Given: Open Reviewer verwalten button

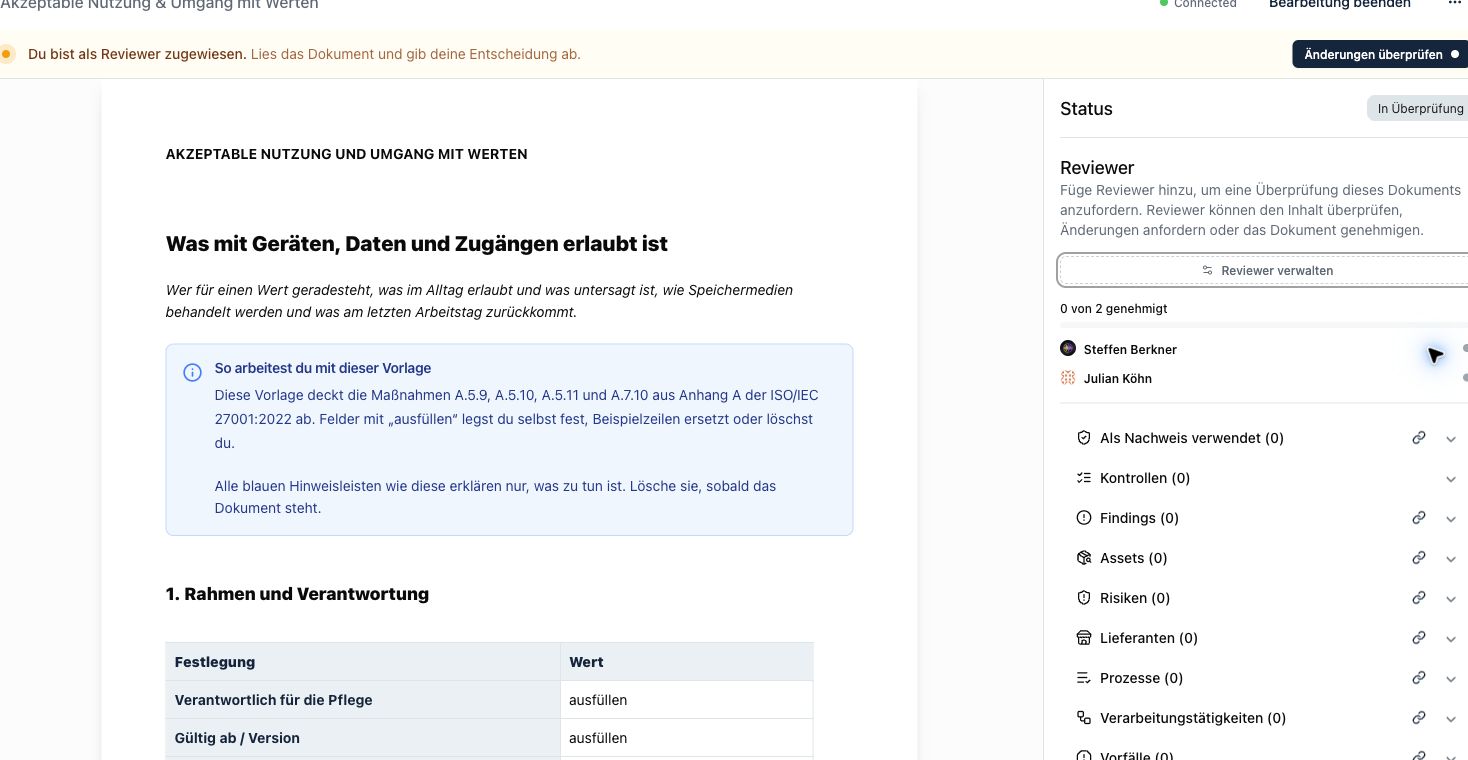Looking at the screenshot, I should pyautogui.click(x=1264, y=270).
